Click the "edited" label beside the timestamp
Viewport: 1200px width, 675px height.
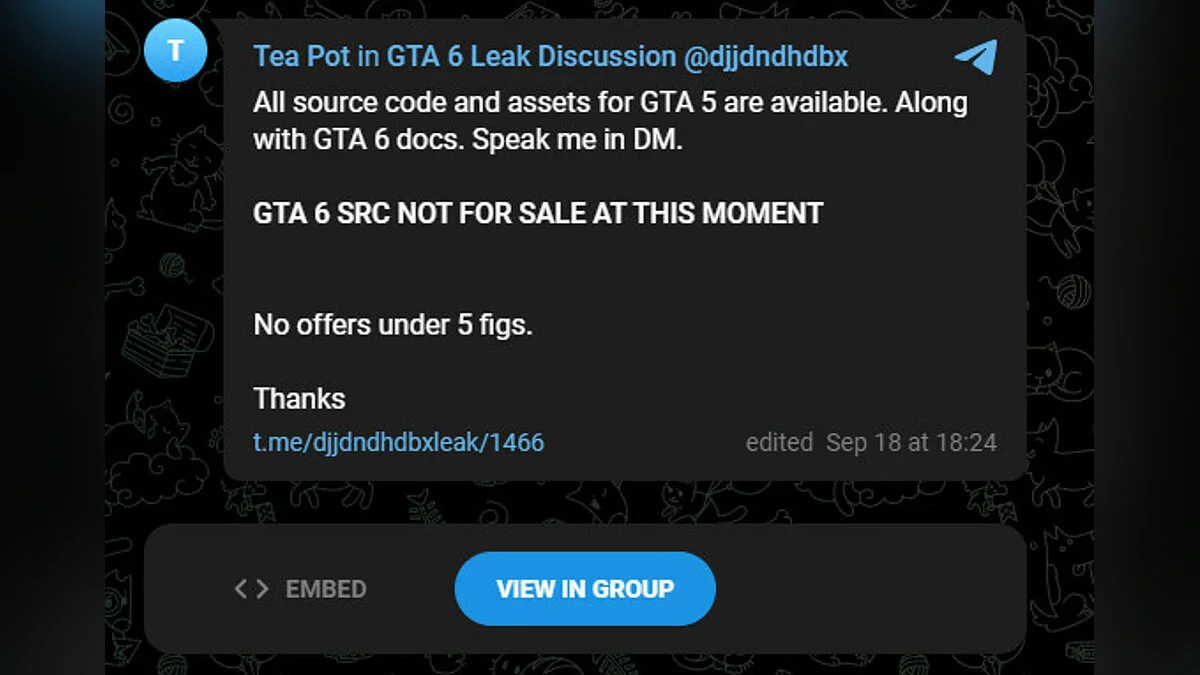(779, 442)
